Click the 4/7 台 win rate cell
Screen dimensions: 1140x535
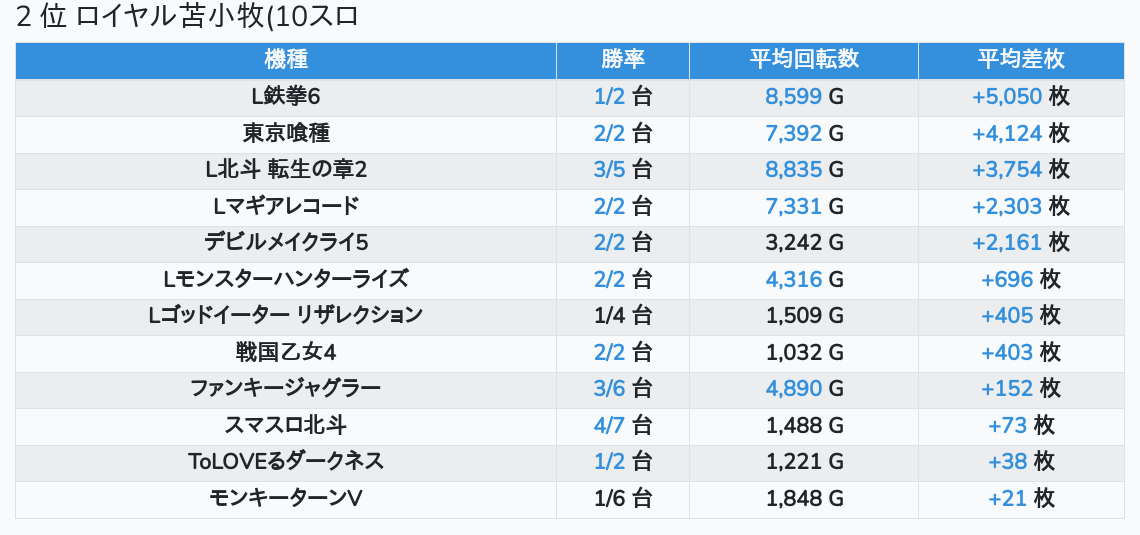(x=622, y=425)
